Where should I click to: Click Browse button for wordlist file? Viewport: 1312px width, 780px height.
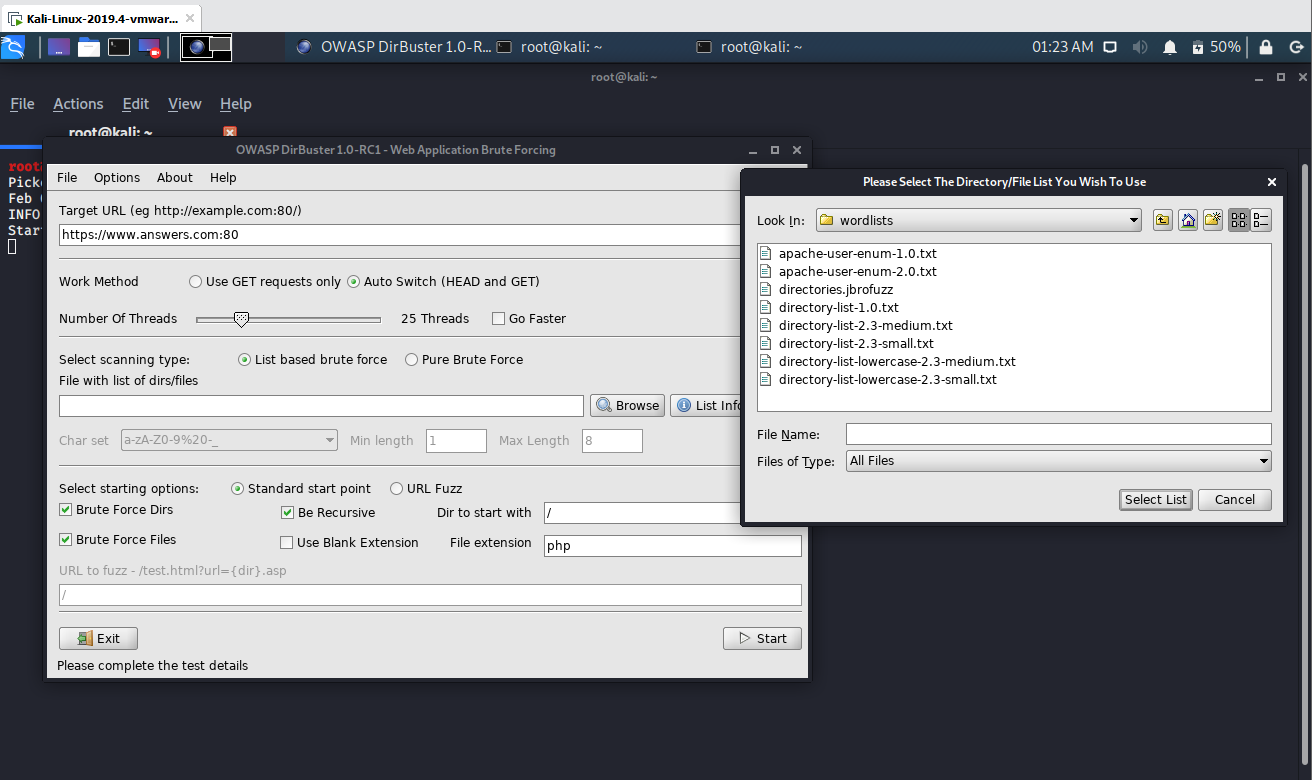click(x=627, y=406)
